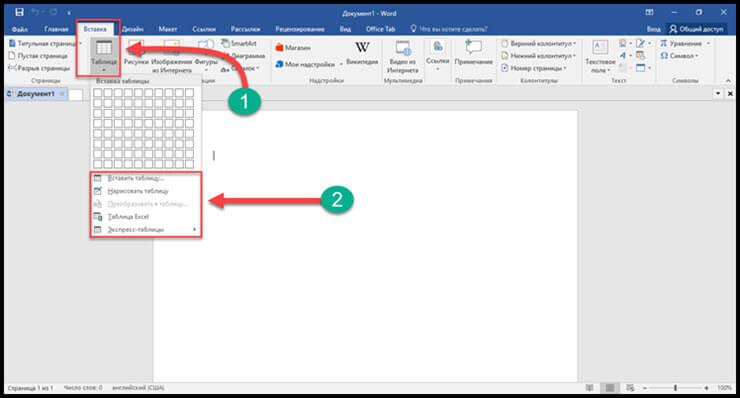The height and width of the screenshot is (398, 740).
Task: Open Магазин (Store) add-ins
Action: click(293, 48)
